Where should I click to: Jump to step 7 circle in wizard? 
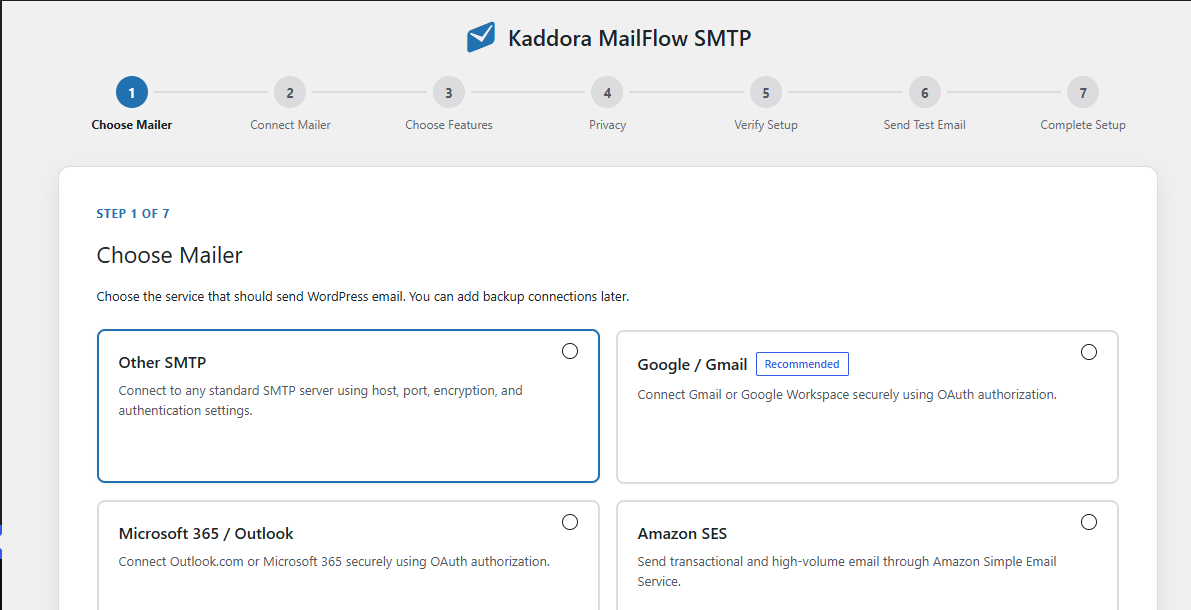click(x=1082, y=93)
